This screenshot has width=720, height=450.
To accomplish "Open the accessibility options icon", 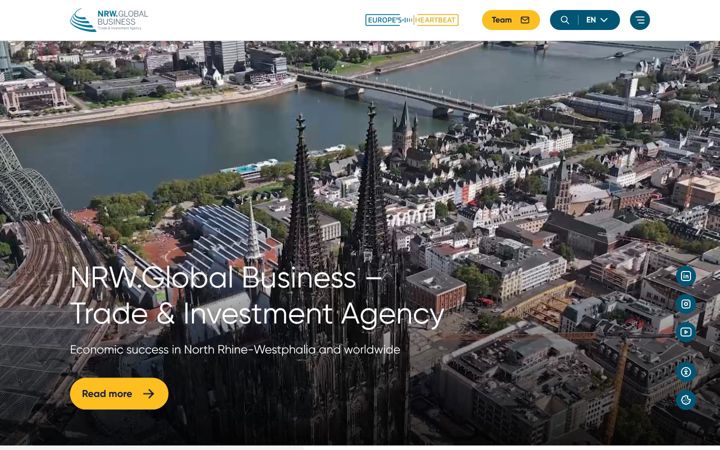I will coord(686,372).
